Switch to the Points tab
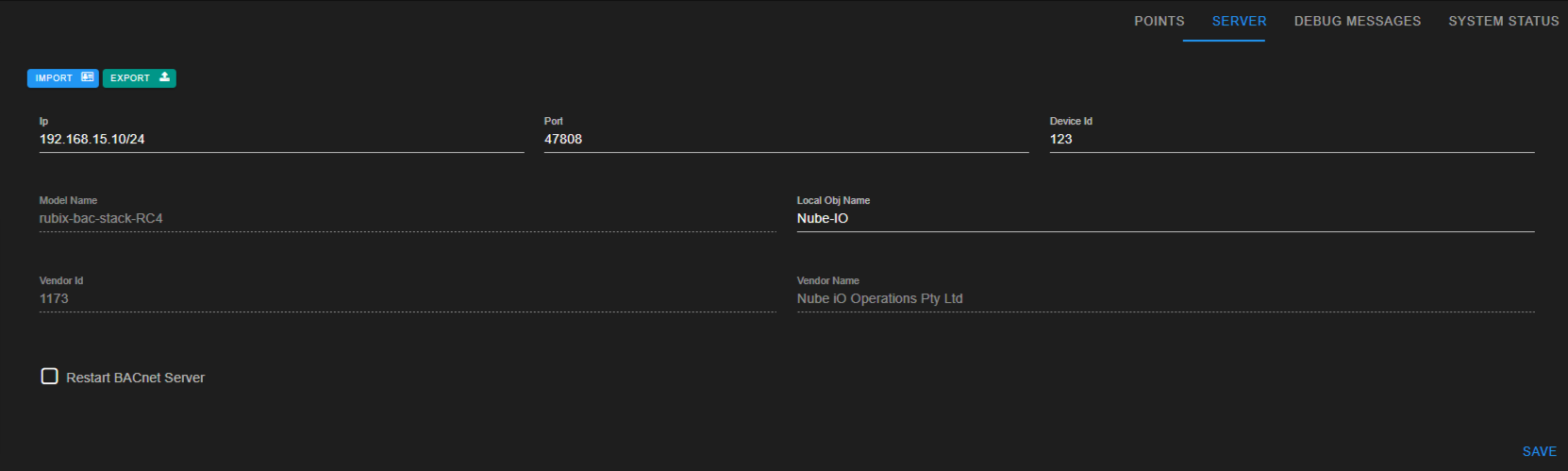This screenshot has height=471, width=1568. click(1159, 21)
